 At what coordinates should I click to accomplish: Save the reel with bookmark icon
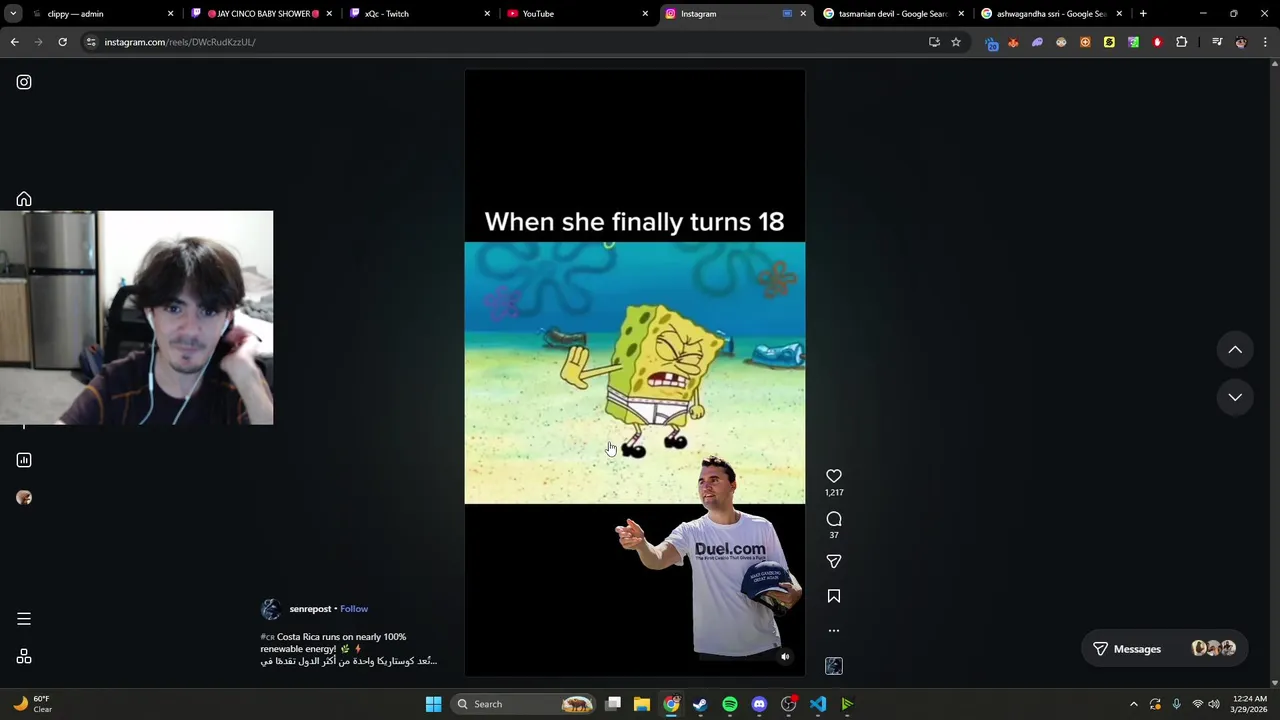point(834,596)
